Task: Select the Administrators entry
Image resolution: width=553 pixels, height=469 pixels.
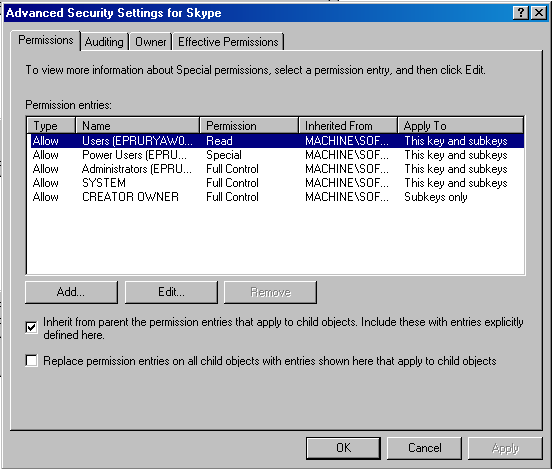Action: pos(275,169)
